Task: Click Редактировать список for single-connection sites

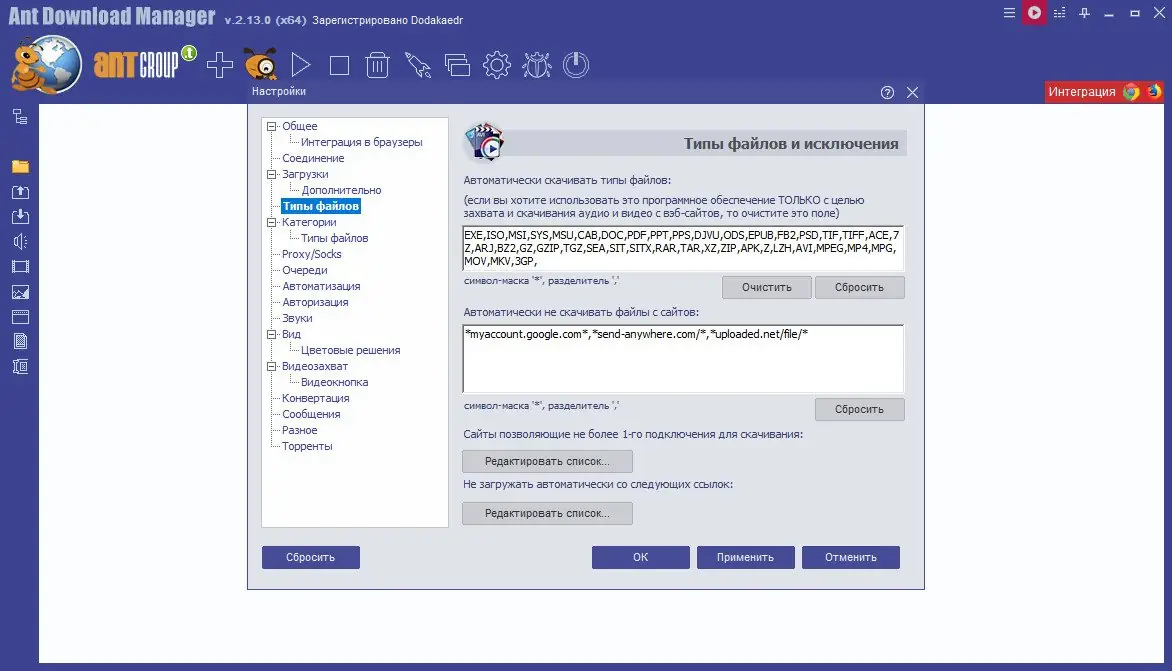Action: (547, 462)
